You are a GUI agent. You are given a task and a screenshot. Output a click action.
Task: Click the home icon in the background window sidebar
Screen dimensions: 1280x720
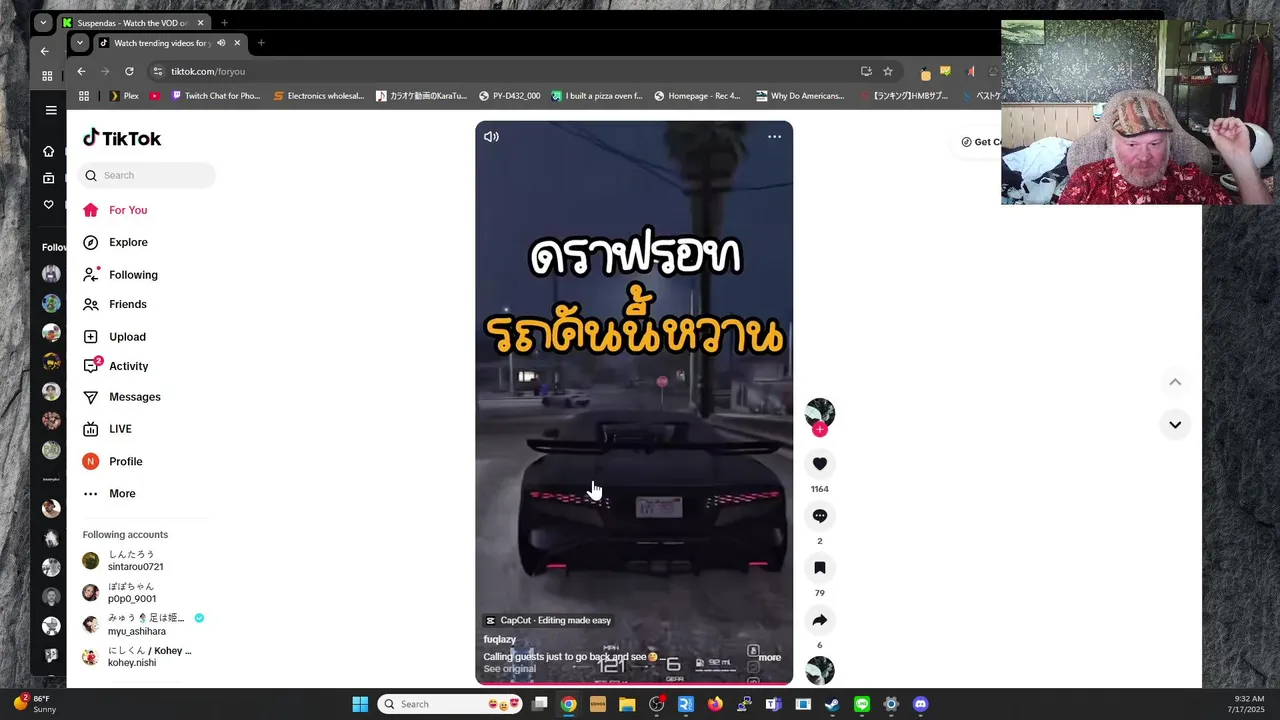pos(48,151)
